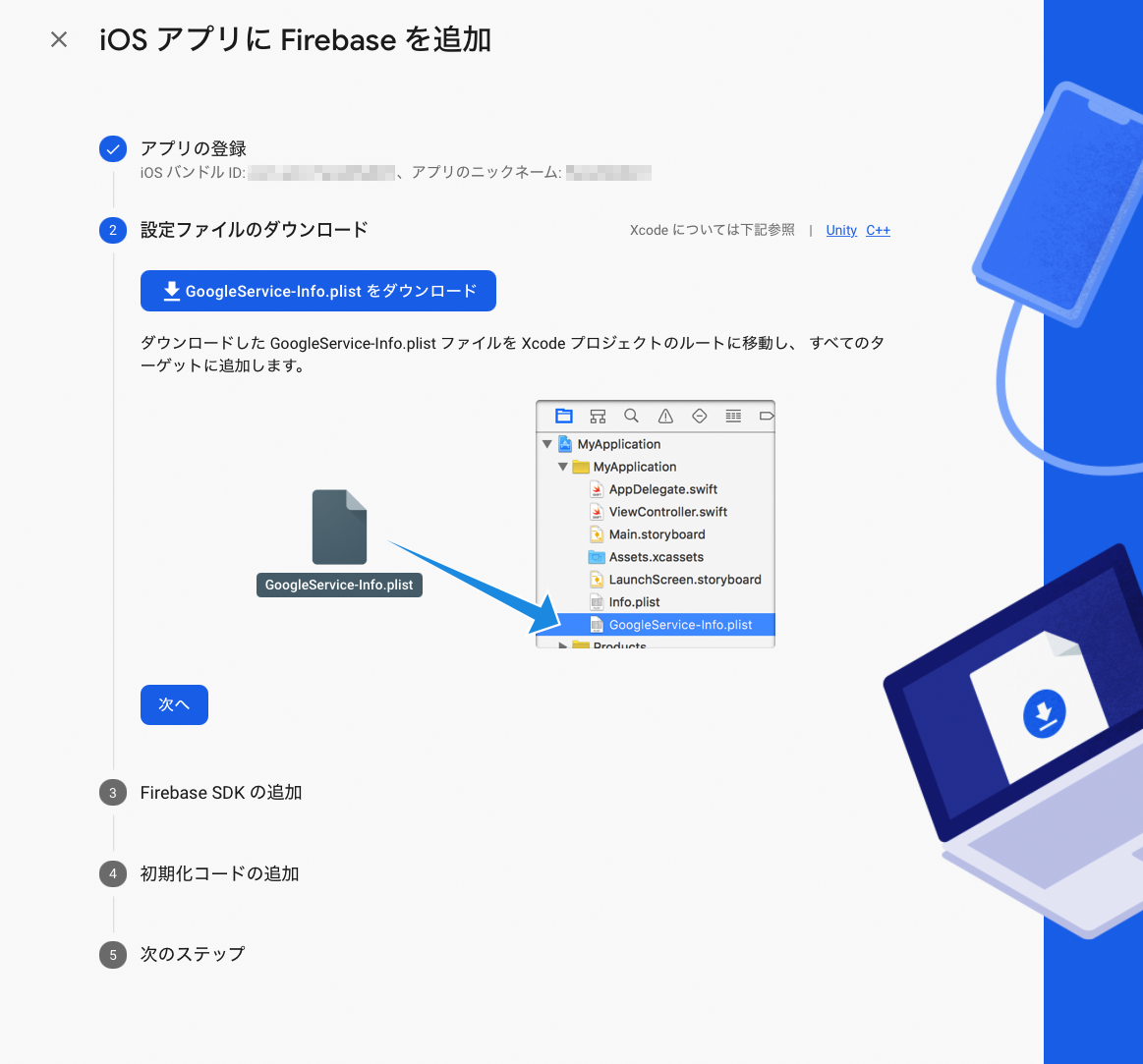Screen dimensions: 1143x1064
Task: Open the アプリの登録 step heading
Action: pyautogui.click(x=194, y=148)
